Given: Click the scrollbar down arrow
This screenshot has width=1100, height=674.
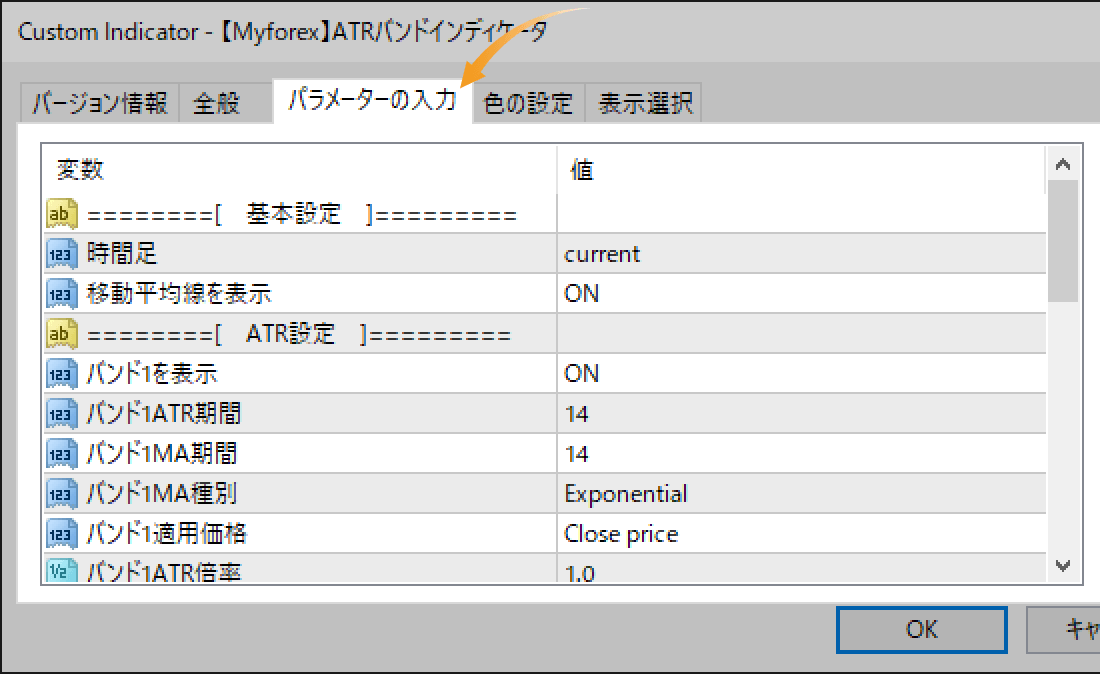Looking at the screenshot, I should (1063, 566).
